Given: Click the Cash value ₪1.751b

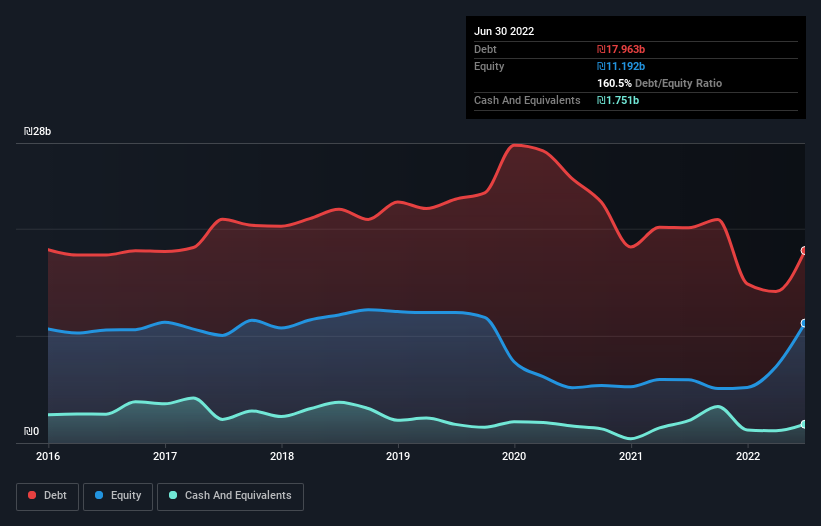Looking at the screenshot, I should click(x=618, y=100).
